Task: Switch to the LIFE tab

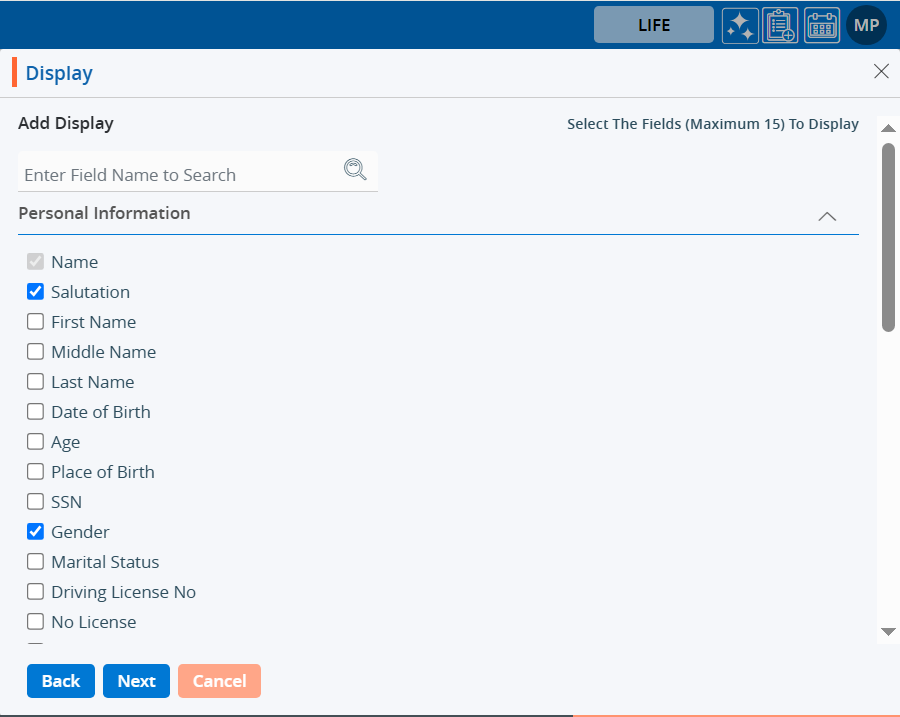Action: (654, 25)
